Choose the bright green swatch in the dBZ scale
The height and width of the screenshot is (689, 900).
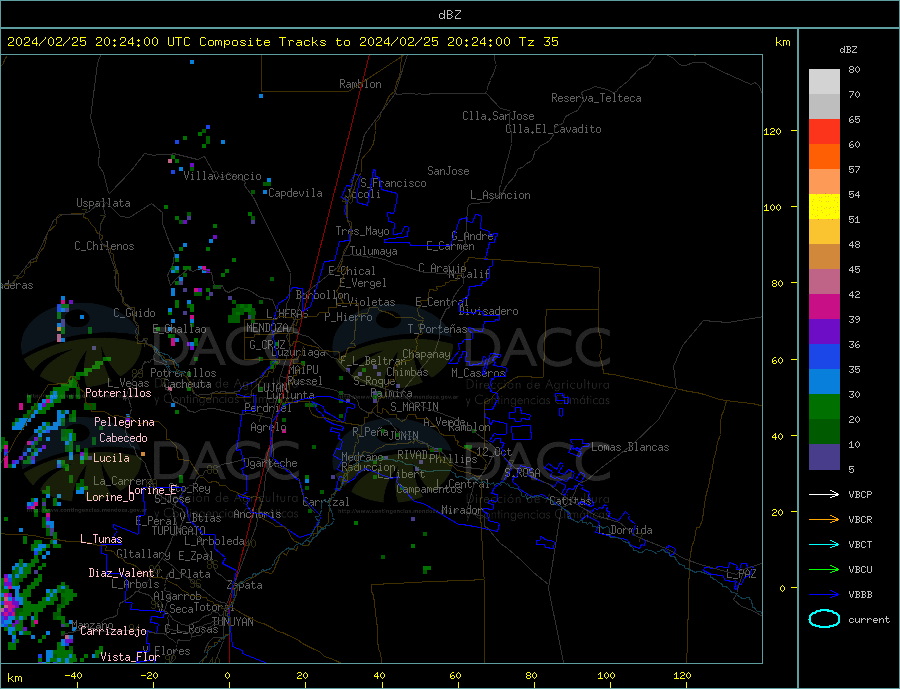(824, 407)
